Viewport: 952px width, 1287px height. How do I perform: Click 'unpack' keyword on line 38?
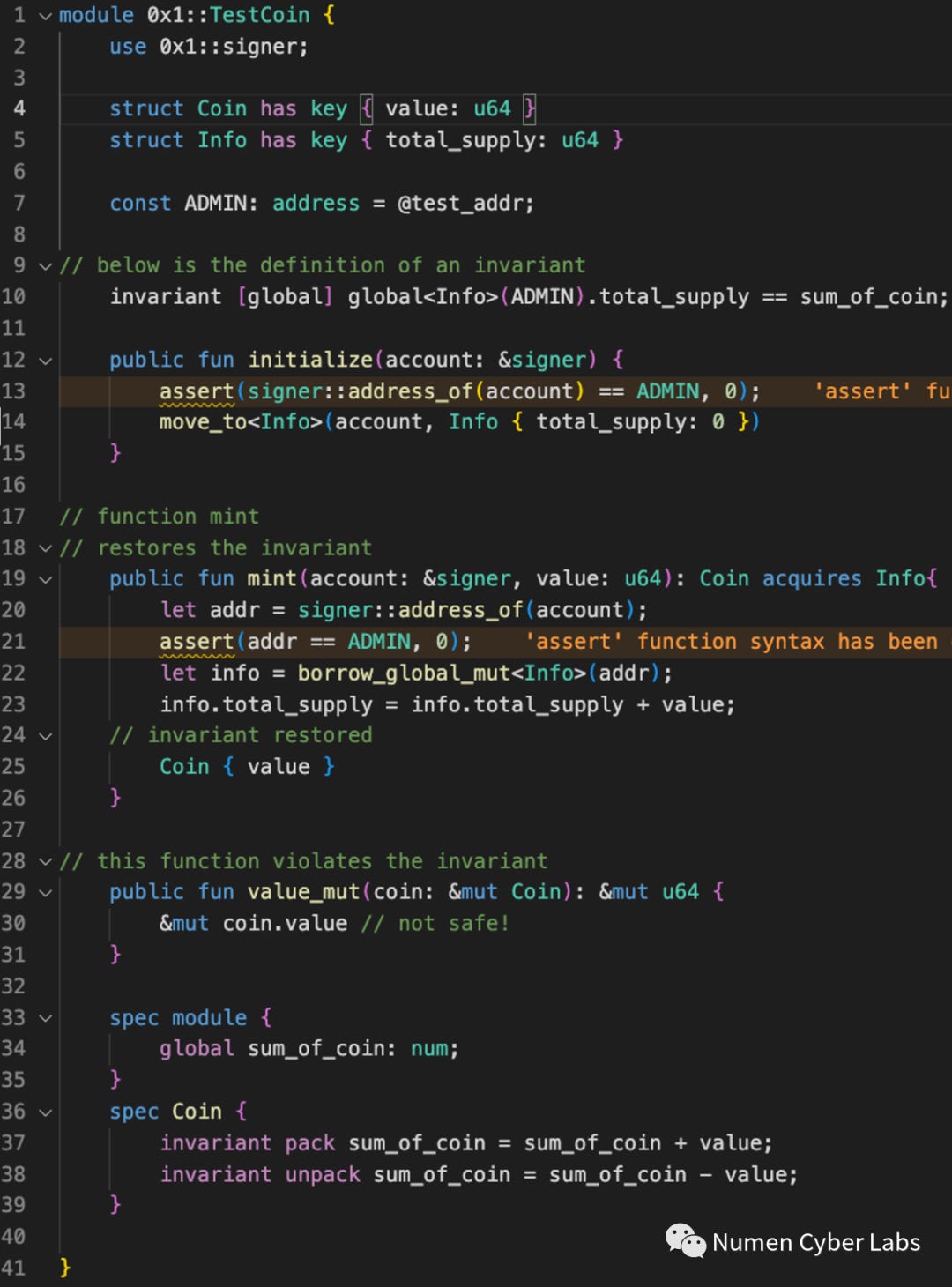click(323, 1175)
